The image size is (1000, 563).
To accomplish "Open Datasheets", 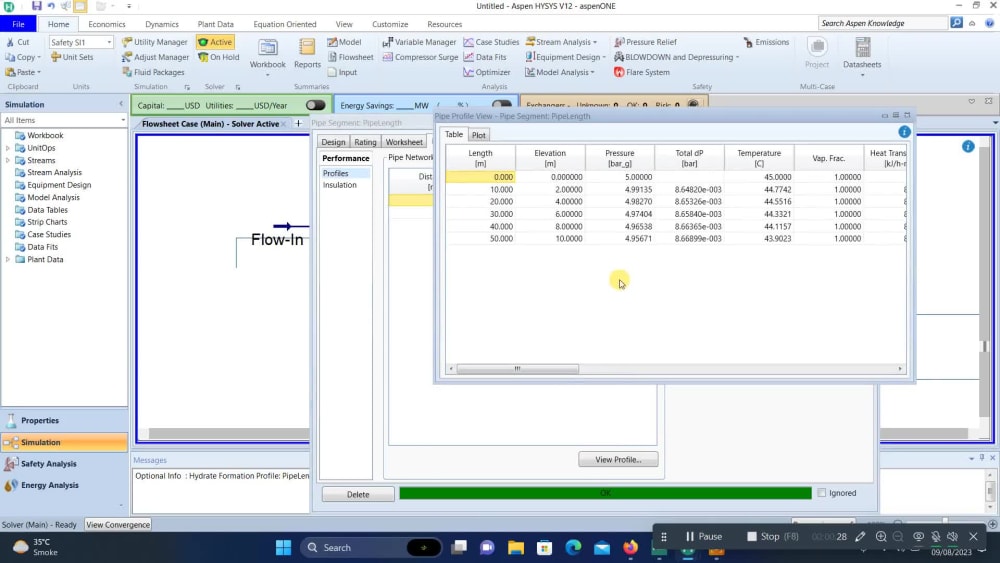I will [x=862, y=54].
